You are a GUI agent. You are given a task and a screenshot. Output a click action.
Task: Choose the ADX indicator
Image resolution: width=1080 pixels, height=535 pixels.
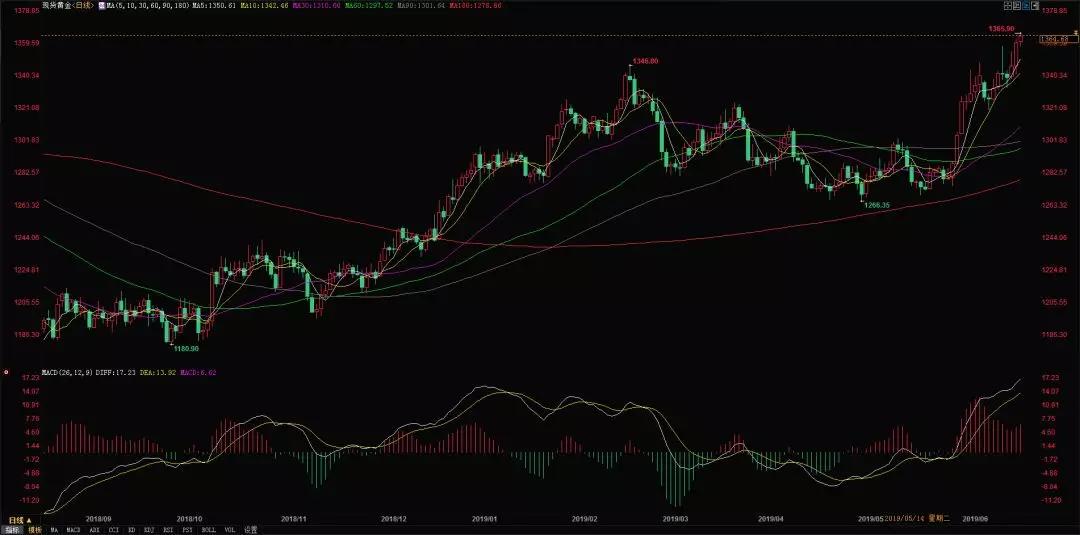pyautogui.click(x=95, y=530)
